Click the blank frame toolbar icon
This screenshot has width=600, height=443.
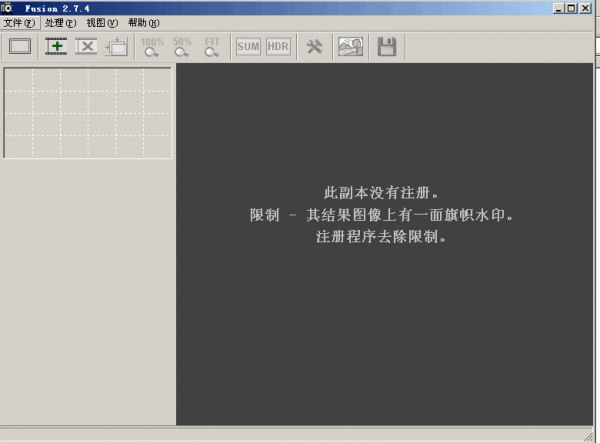(20, 47)
